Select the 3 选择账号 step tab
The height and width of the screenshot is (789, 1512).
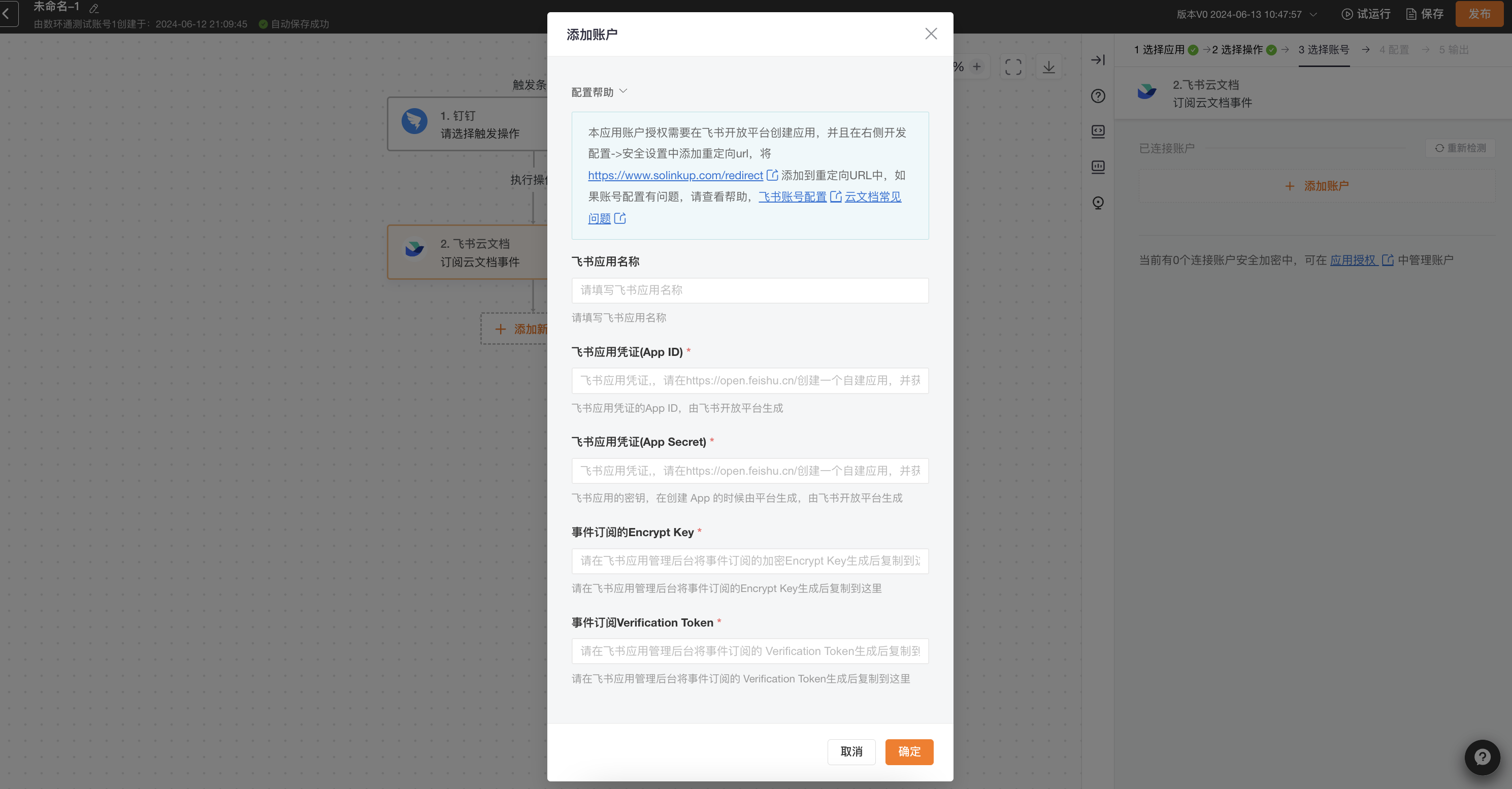[x=1324, y=50]
